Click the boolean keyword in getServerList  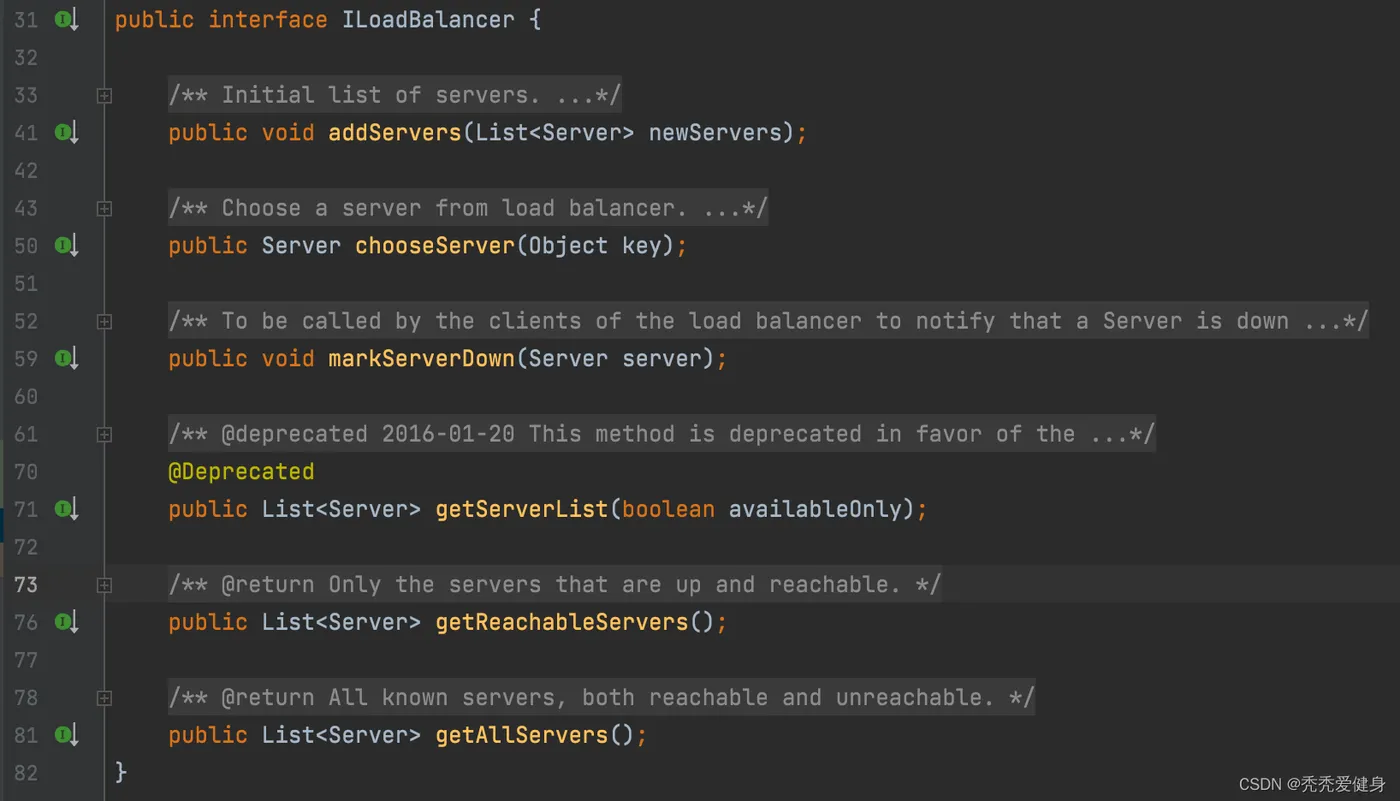point(668,509)
